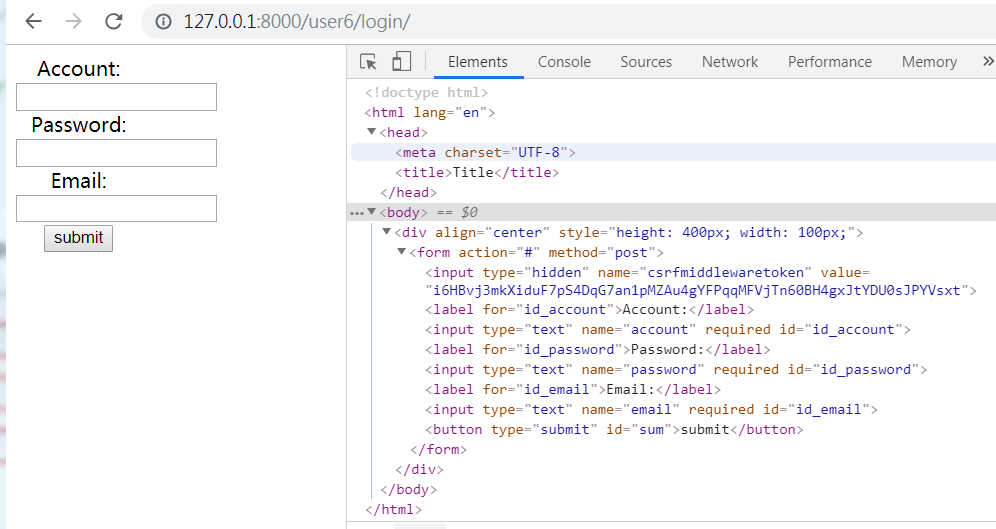
Task: Open the Sources tab
Action: [646, 62]
